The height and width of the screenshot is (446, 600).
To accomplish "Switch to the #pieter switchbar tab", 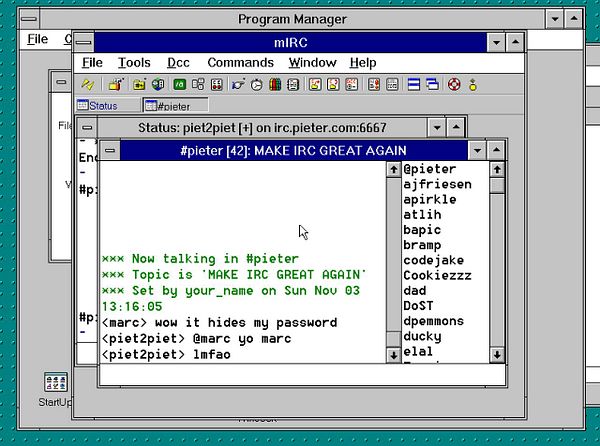I will pos(176,106).
